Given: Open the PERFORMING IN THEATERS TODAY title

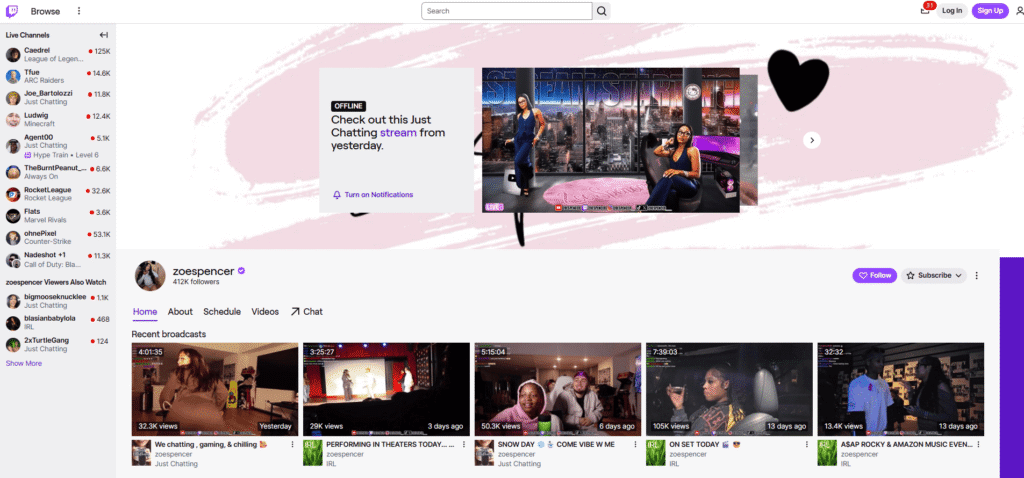Looking at the screenshot, I should tap(391, 444).
